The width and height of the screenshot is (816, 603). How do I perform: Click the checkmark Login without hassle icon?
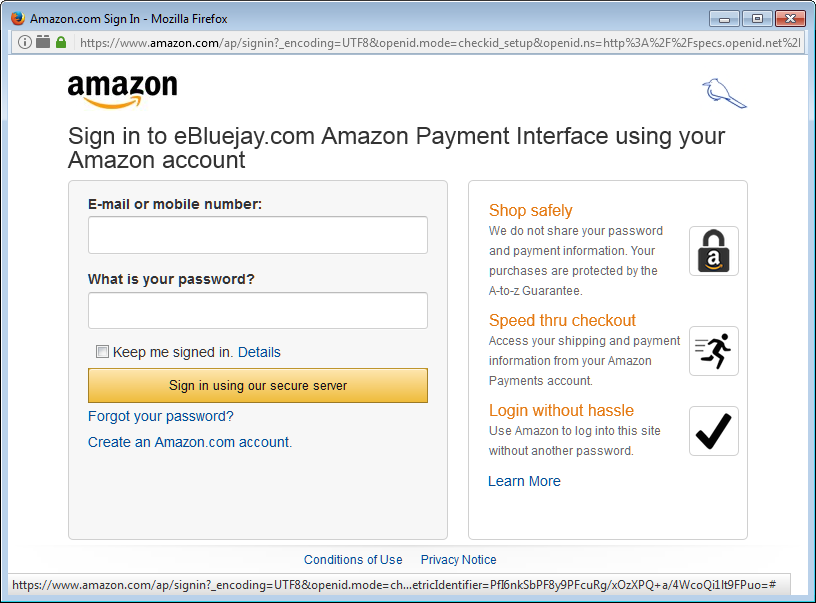coord(713,431)
